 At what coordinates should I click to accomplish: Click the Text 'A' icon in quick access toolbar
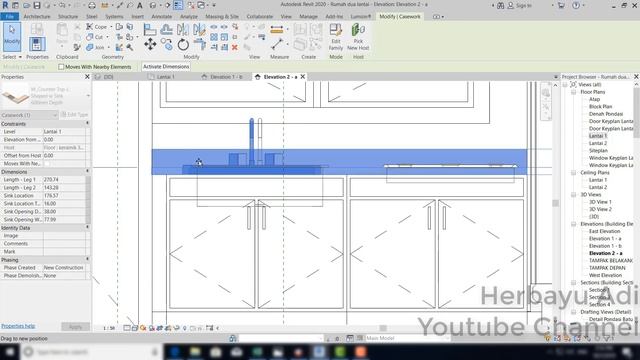[x=140, y=5]
